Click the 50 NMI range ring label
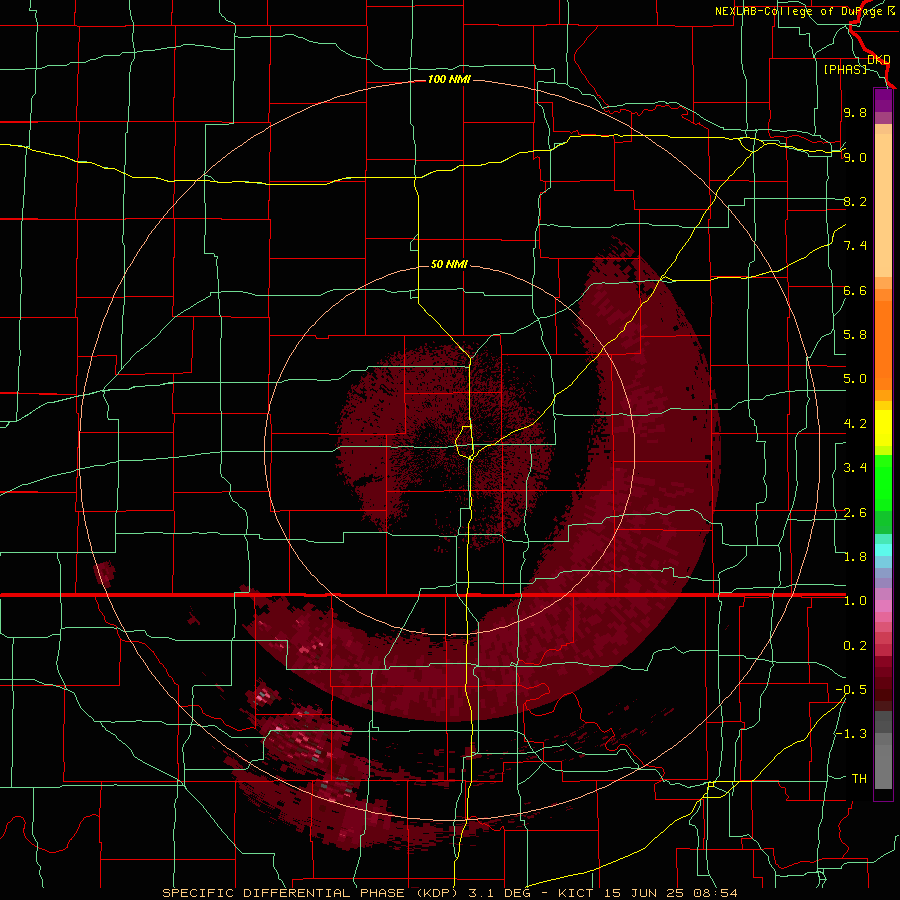Viewport: 900px width, 900px height. point(449,264)
